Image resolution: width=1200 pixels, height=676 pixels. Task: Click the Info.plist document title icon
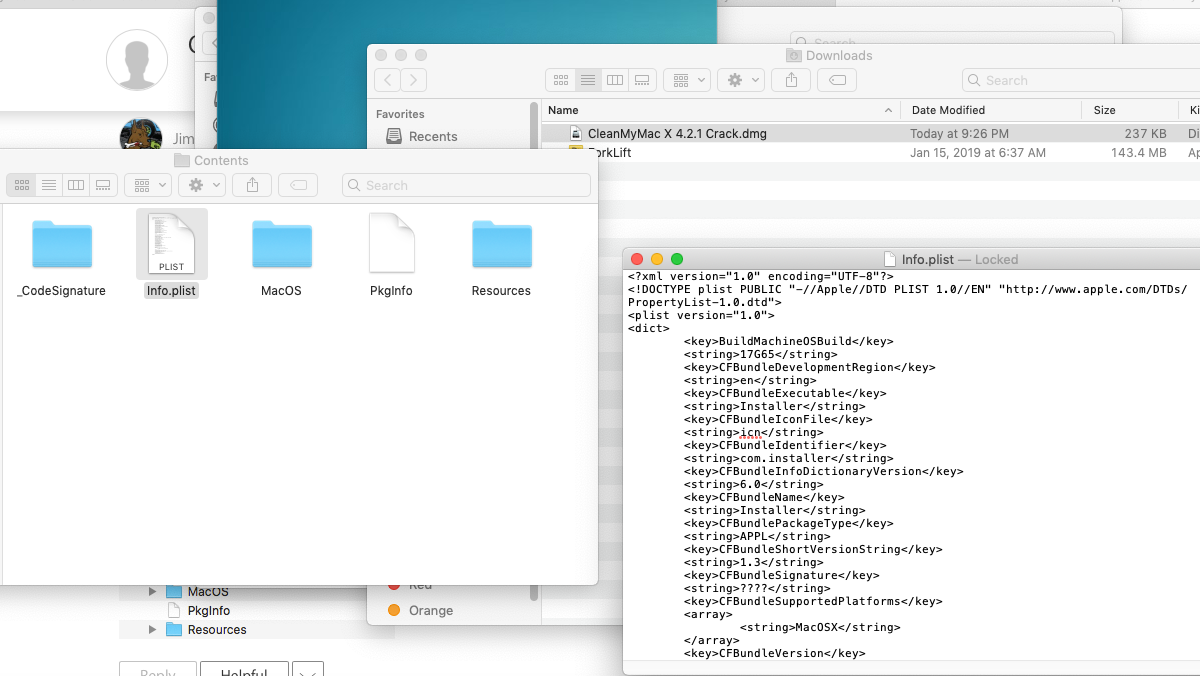(891, 259)
